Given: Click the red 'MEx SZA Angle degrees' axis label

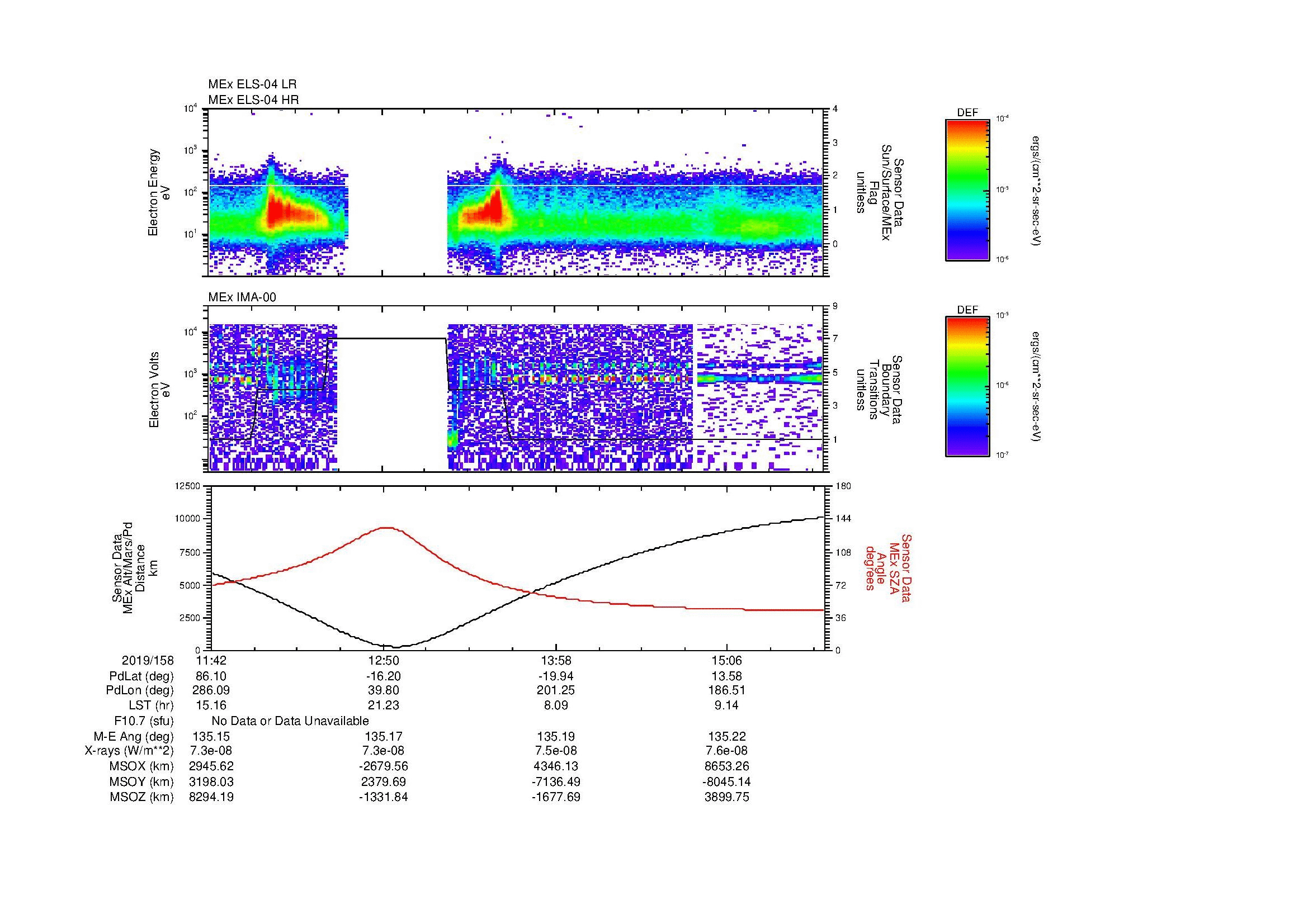Looking at the screenshot, I should [887, 567].
